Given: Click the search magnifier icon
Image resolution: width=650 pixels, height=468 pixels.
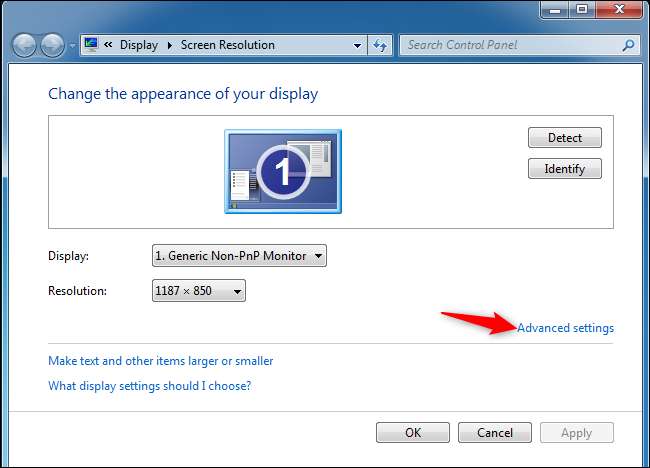Looking at the screenshot, I should (x=628, y=45).
